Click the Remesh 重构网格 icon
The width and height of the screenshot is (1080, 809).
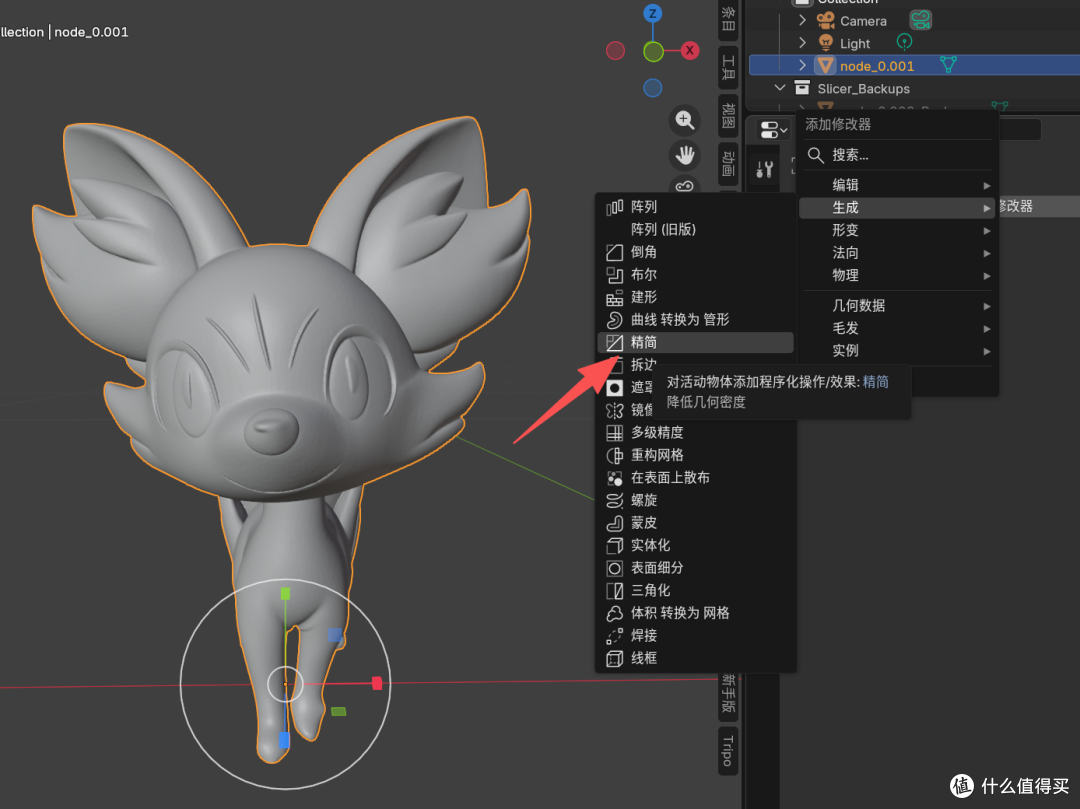pyautogui.click(x=614, y=455)
